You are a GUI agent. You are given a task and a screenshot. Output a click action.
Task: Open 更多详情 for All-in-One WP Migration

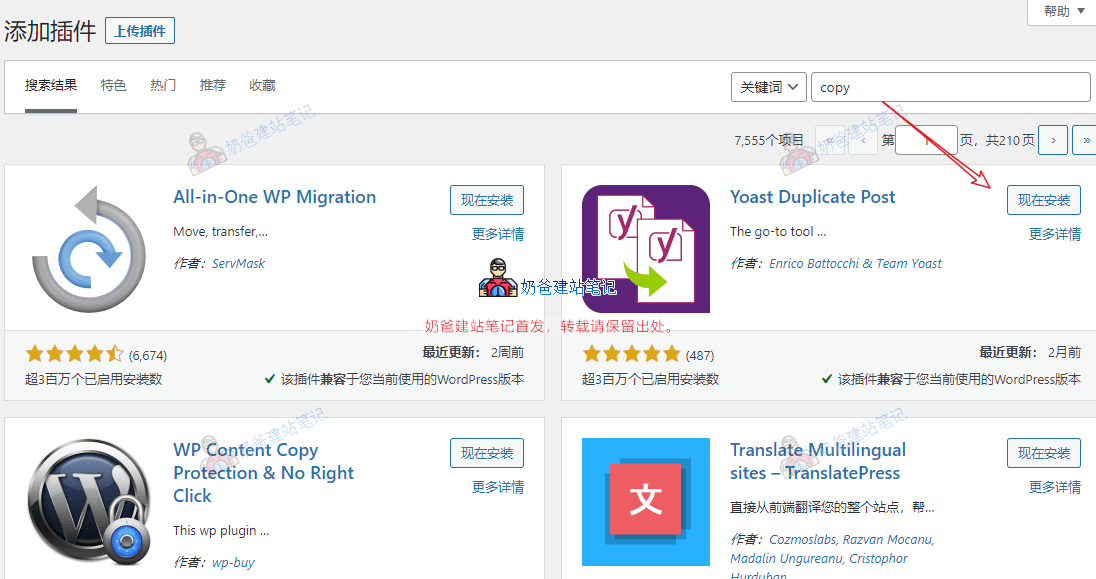click(497, 233)
